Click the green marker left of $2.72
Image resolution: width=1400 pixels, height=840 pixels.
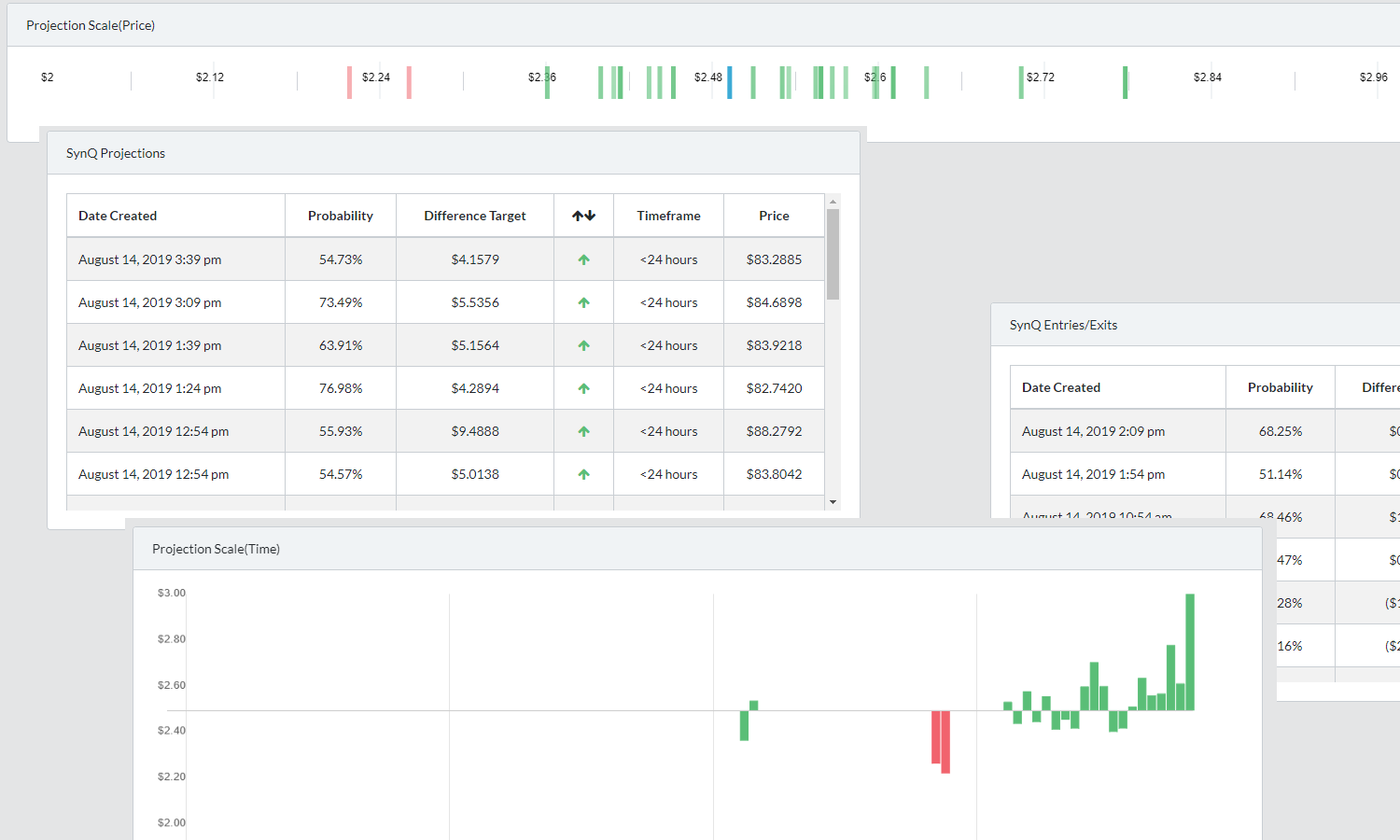coord(1021,82)
